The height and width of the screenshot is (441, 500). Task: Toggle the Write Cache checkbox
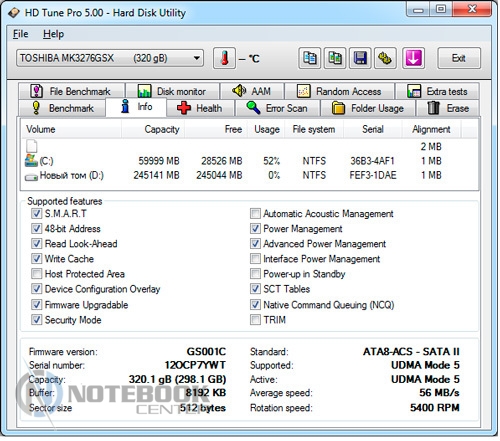(36, 259)
